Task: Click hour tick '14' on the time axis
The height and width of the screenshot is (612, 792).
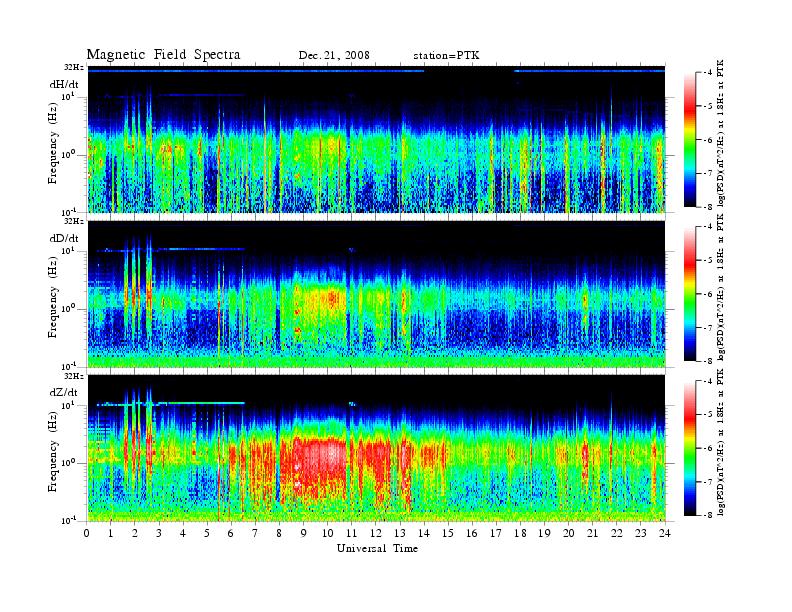Action: coord(424,533)
